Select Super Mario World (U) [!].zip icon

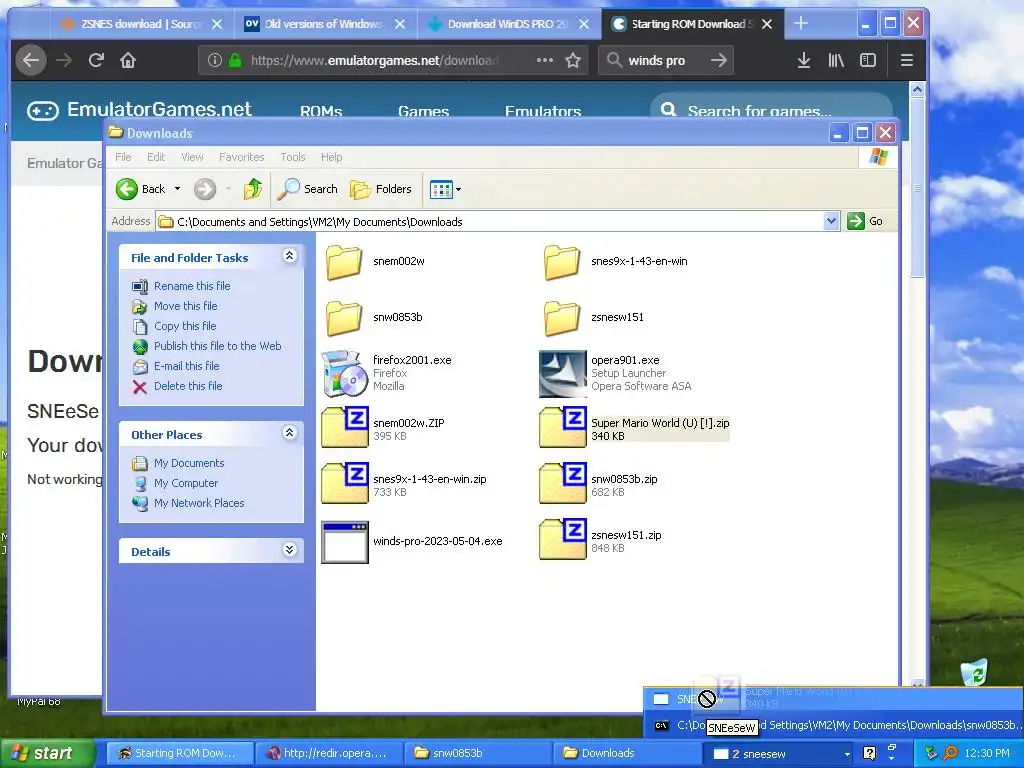(562, 427)
